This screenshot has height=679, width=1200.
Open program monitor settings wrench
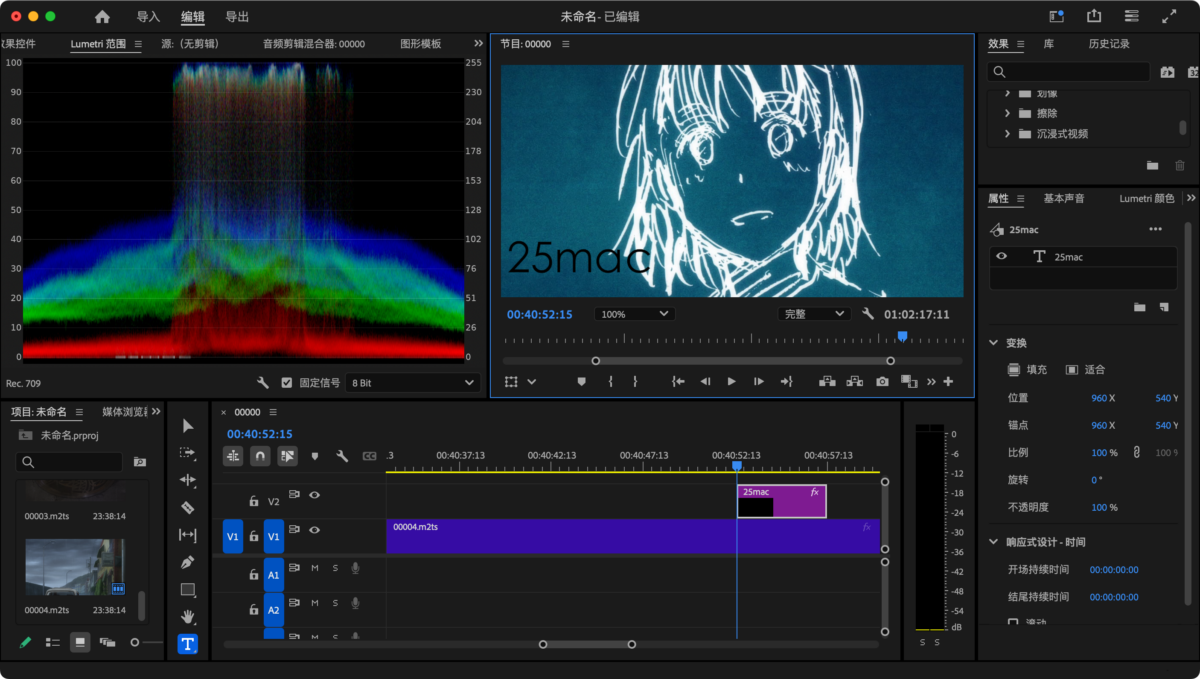(868, 314)
